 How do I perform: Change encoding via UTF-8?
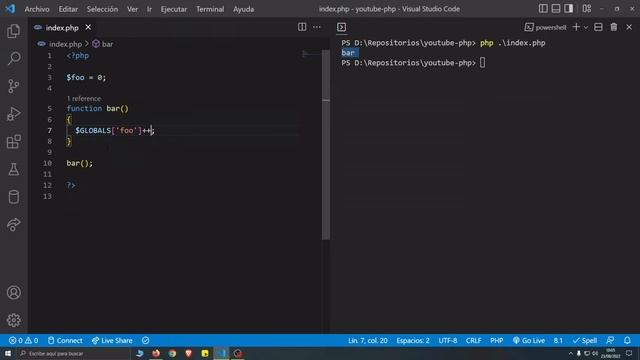click(448, 340)
